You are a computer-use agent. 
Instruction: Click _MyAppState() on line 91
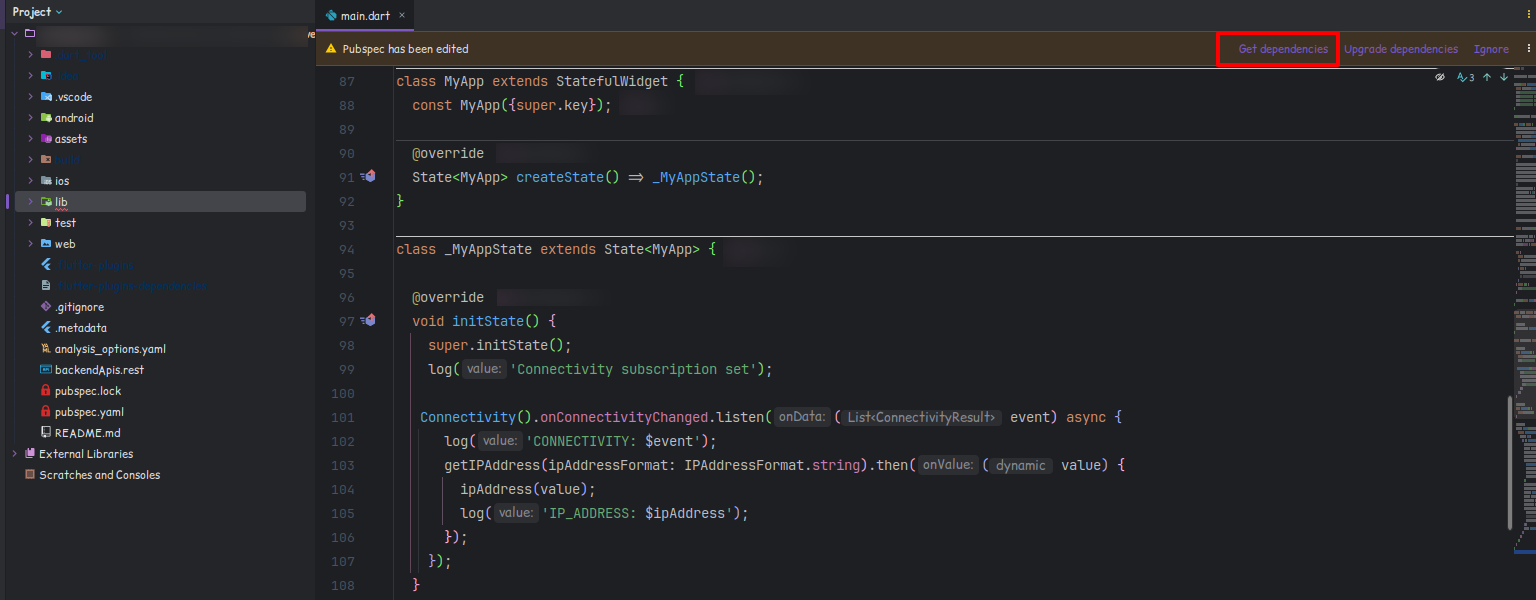tap(705, 177)
